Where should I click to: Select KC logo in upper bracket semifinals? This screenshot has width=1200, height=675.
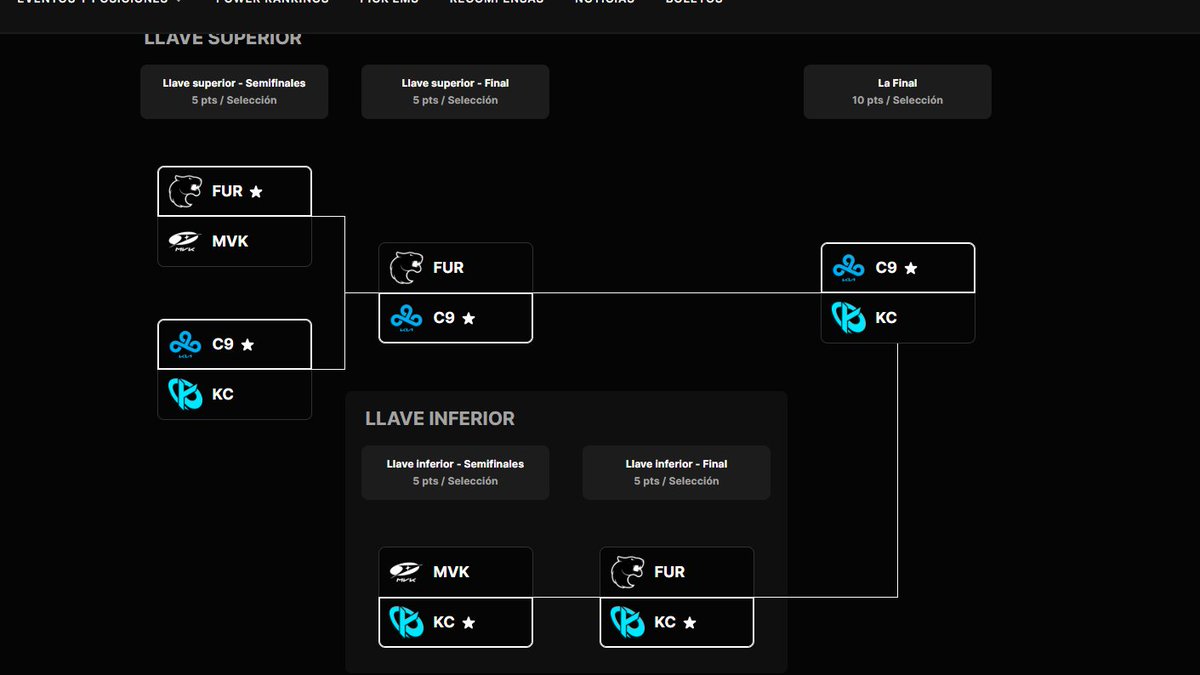(x=185, y=394)
